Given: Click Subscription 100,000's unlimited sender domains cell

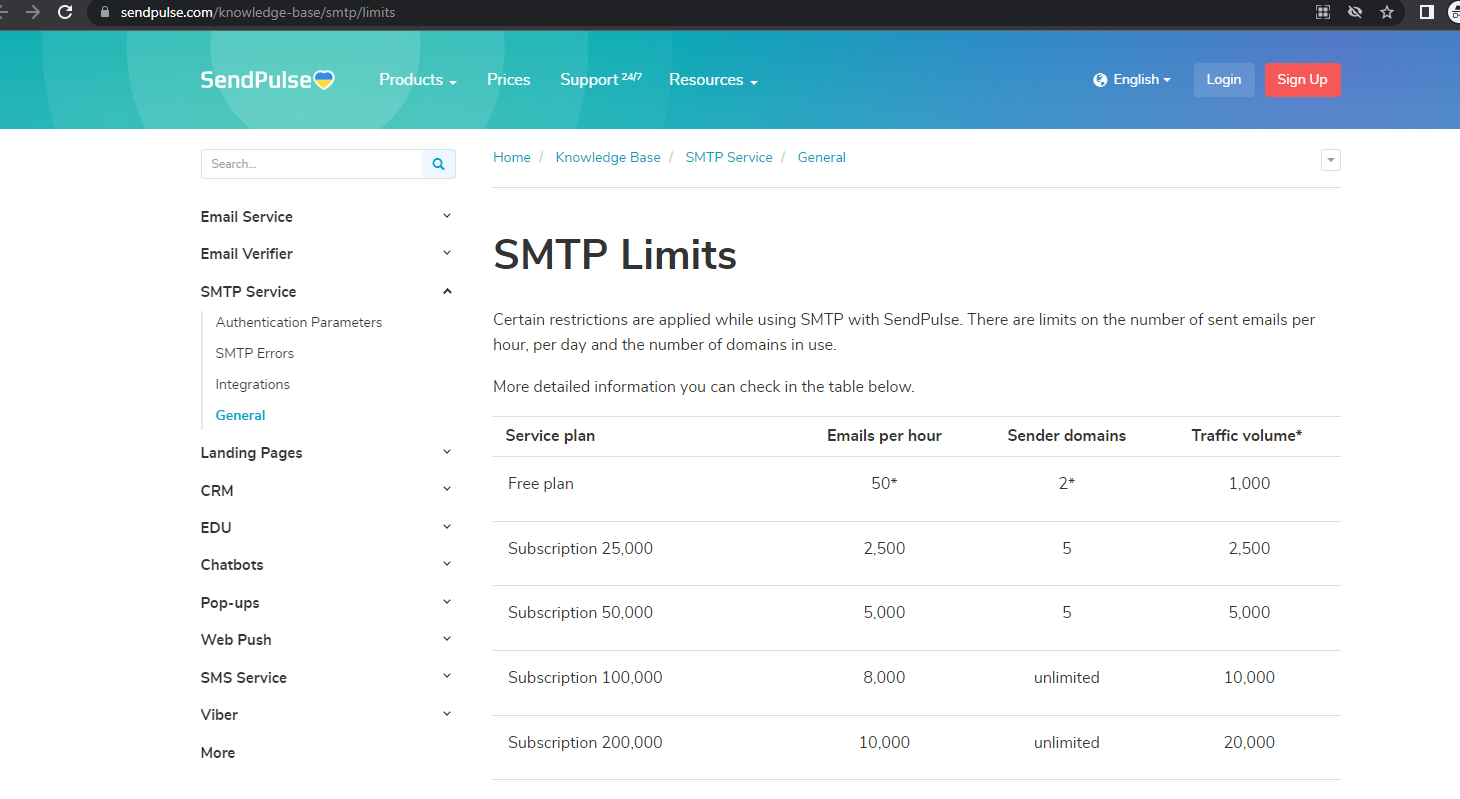Looking at the screenshot, I should [1067, 678].
